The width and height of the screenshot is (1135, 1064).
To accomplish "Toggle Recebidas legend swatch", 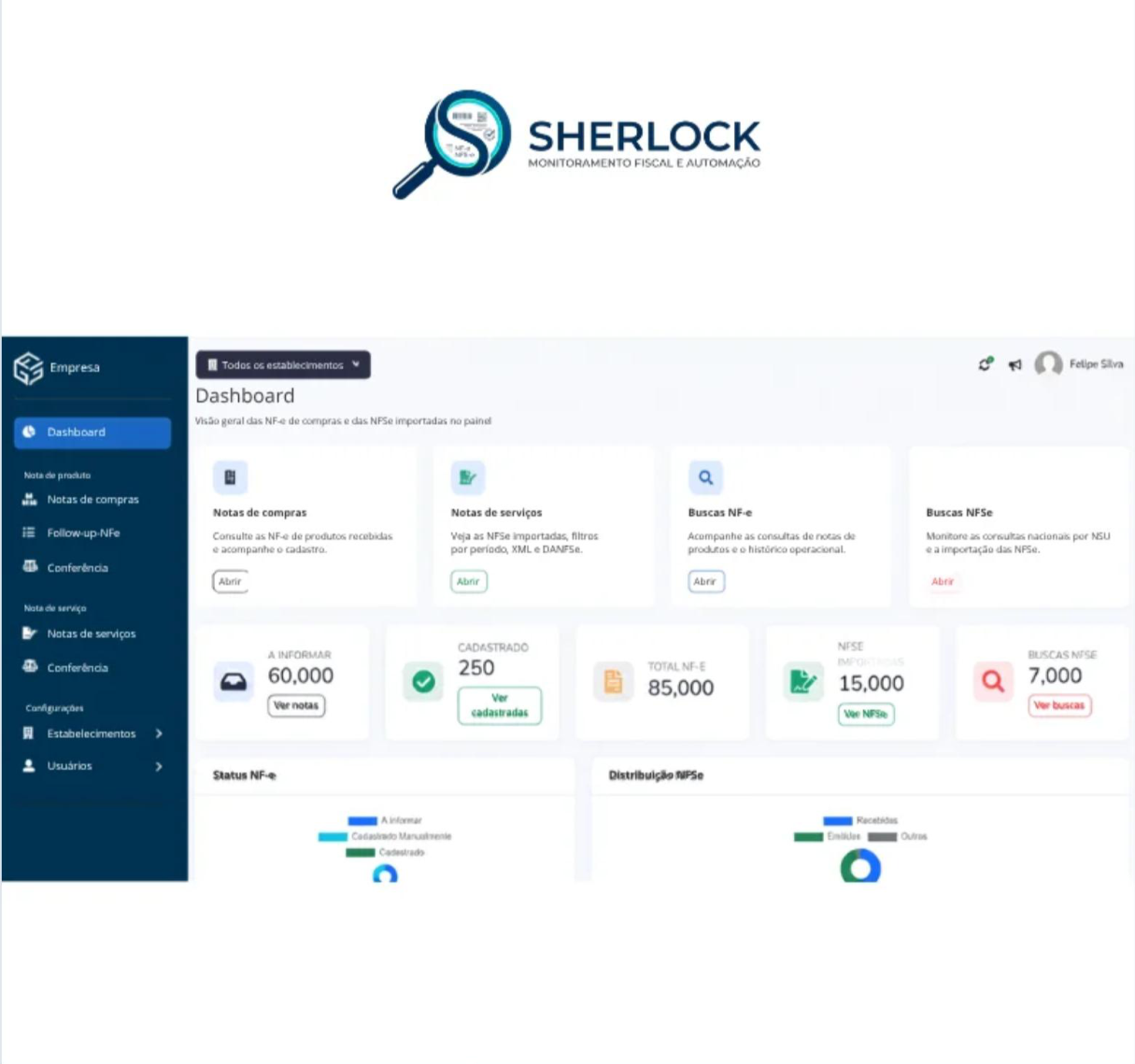I will click(x=838, y=821).
